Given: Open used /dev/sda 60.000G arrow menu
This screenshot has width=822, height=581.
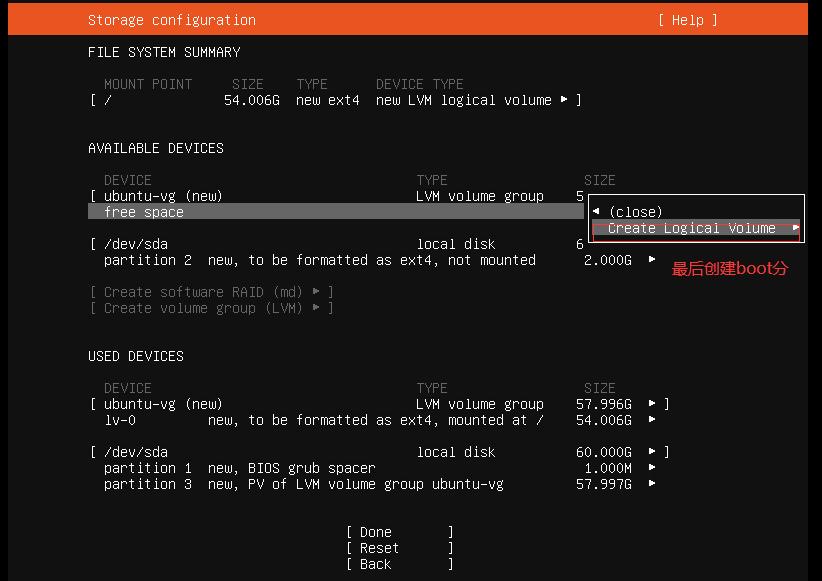Looking at the screenshot, I should click(652, 452).
